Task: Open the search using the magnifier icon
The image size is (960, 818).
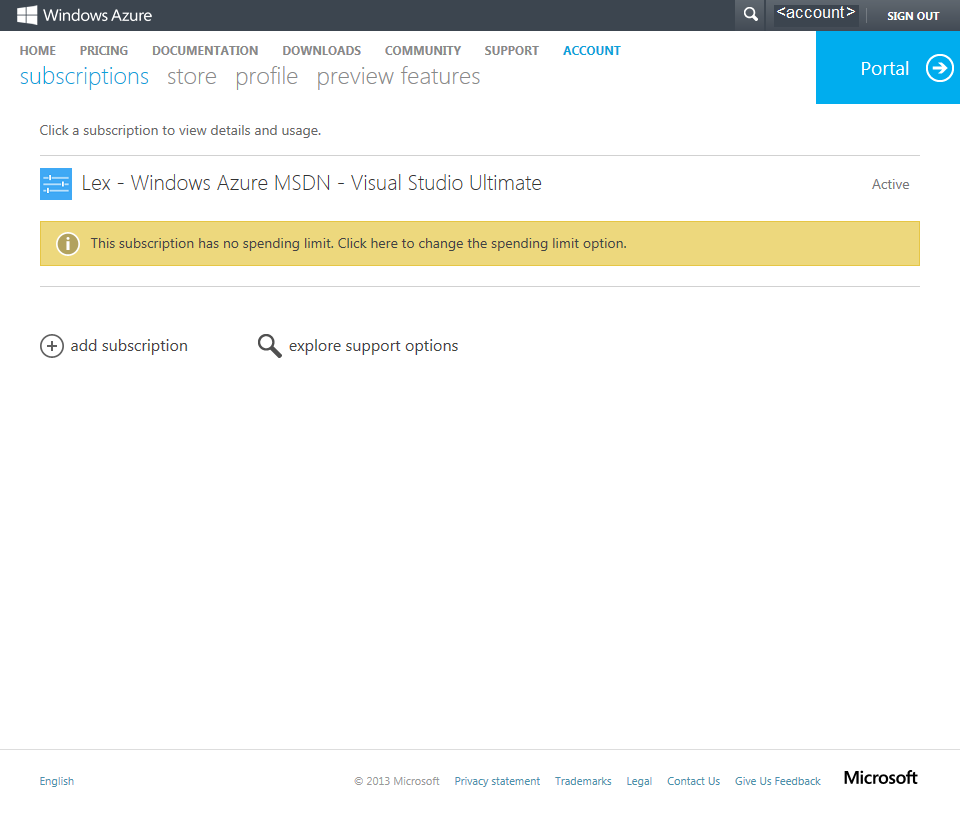Action: 749,15
